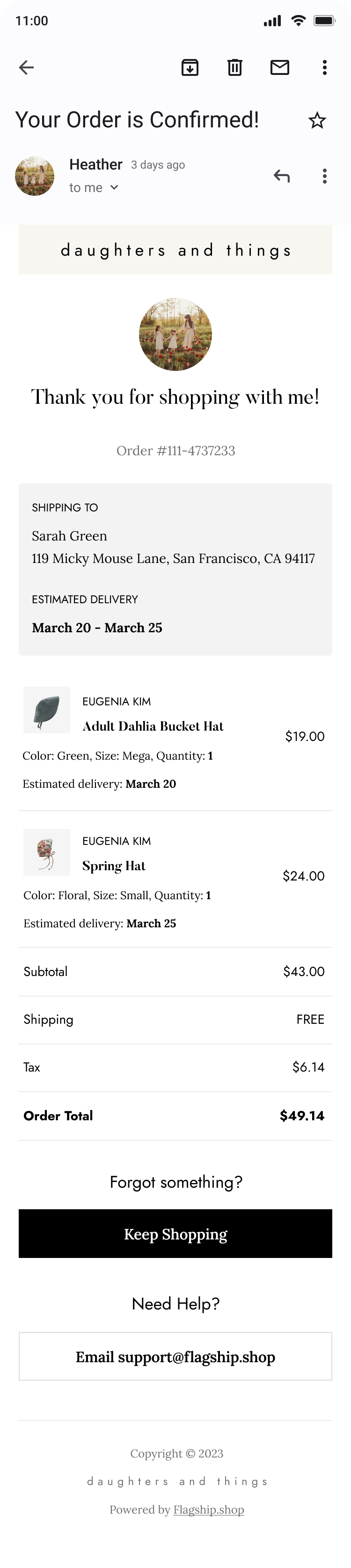Expand recipient details beside 'to me'
Image resolution: width=351 pixels, height=1568 pixels.
click(x=114, y=187)
